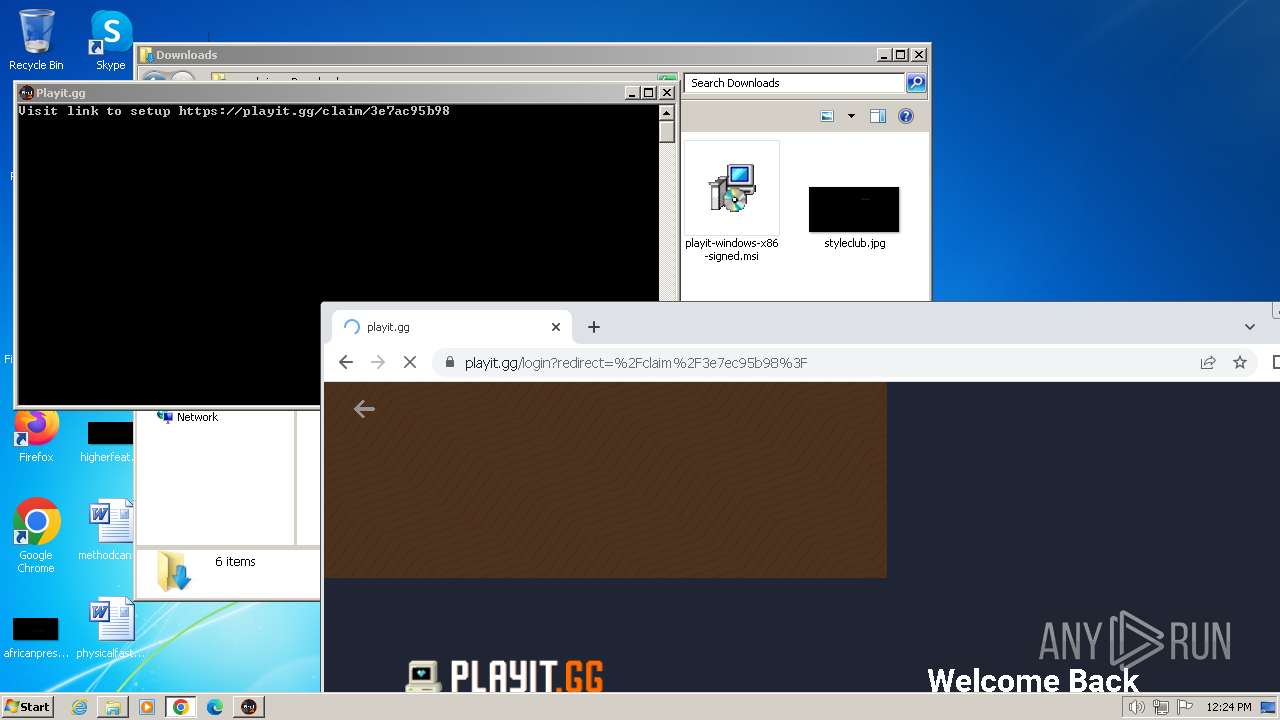This screenshot has height=720, width=1280.
Task: Open the Skype desktop shortcut
Action: (x=111, y=39)
